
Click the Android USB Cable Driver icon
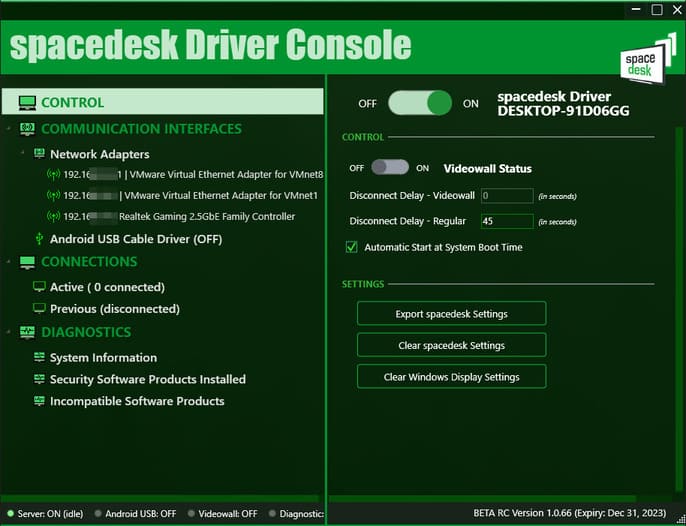(39, 238)
